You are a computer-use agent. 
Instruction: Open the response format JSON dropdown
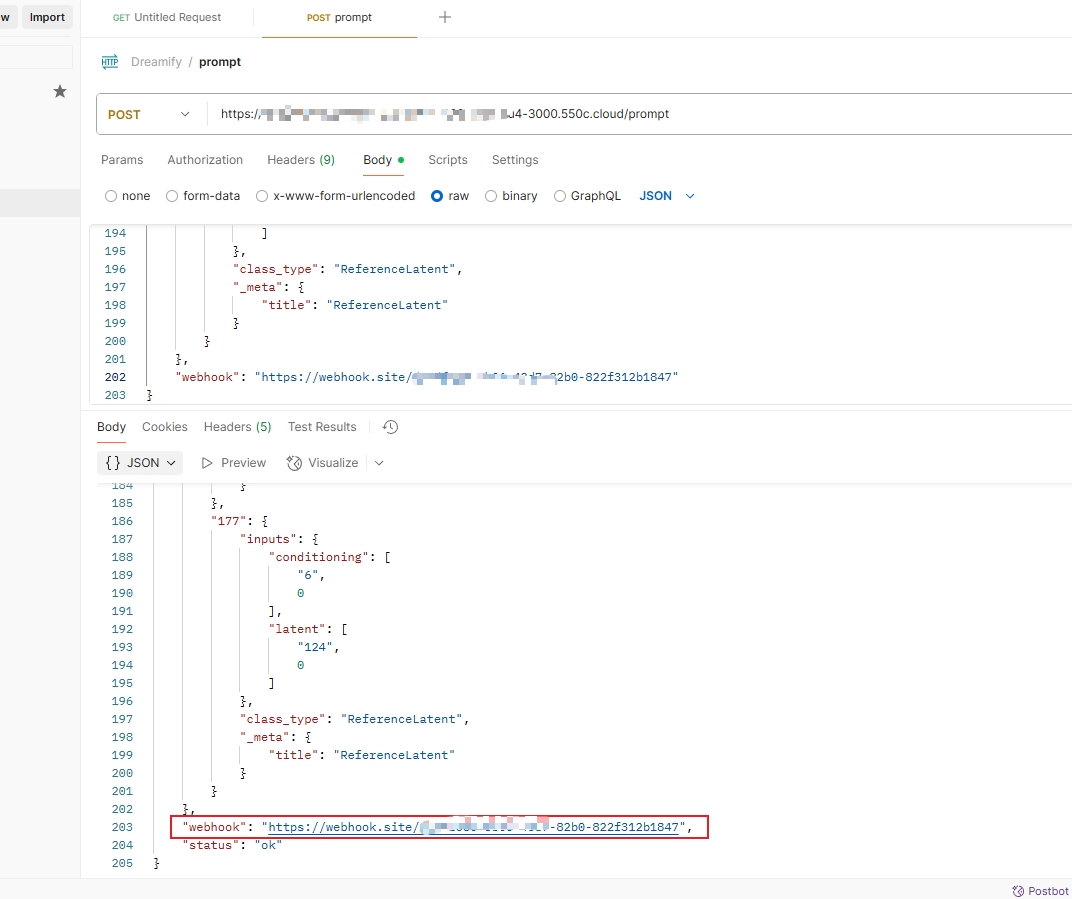[x=140, y=463]
